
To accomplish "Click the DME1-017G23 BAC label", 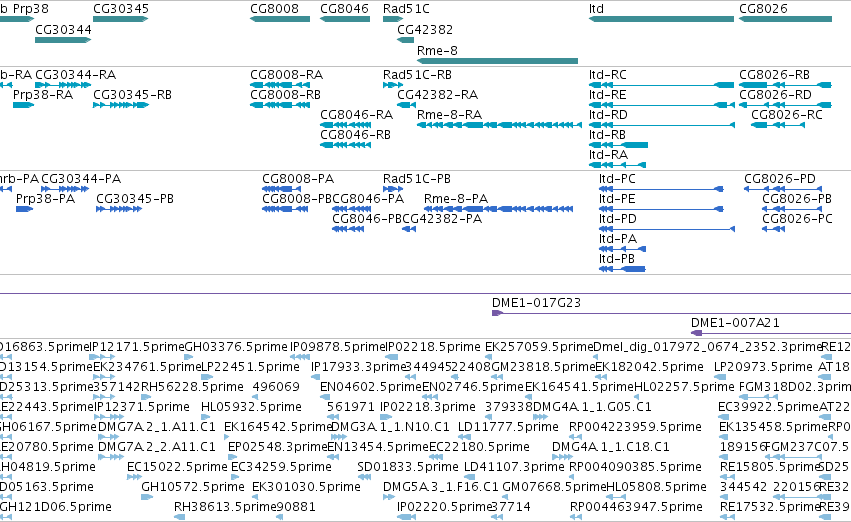I will tap(536, 303).
